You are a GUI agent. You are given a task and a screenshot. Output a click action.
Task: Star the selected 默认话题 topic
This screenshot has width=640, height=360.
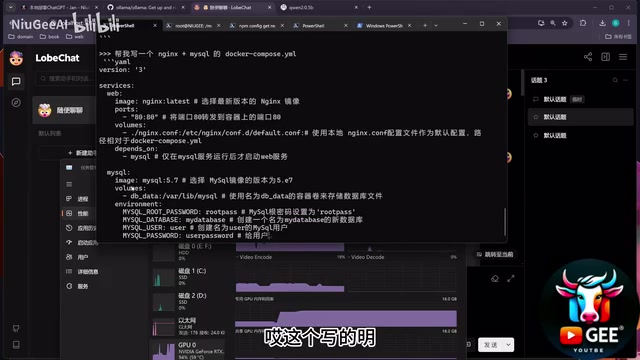536,117
